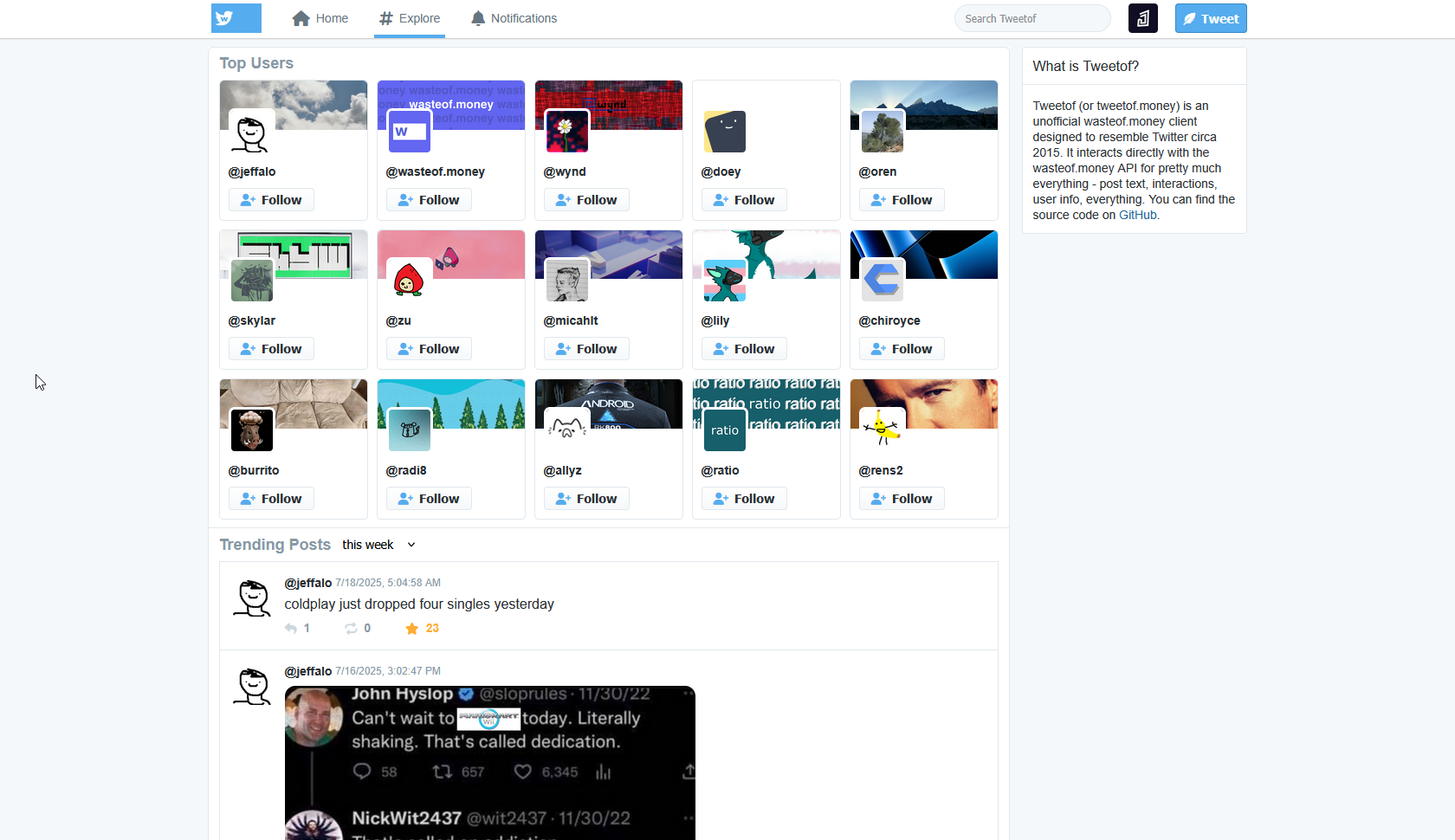Open @zu's strawberry avatar
1455x840 pixels.
pyautogui.click(x=410, y=281)
